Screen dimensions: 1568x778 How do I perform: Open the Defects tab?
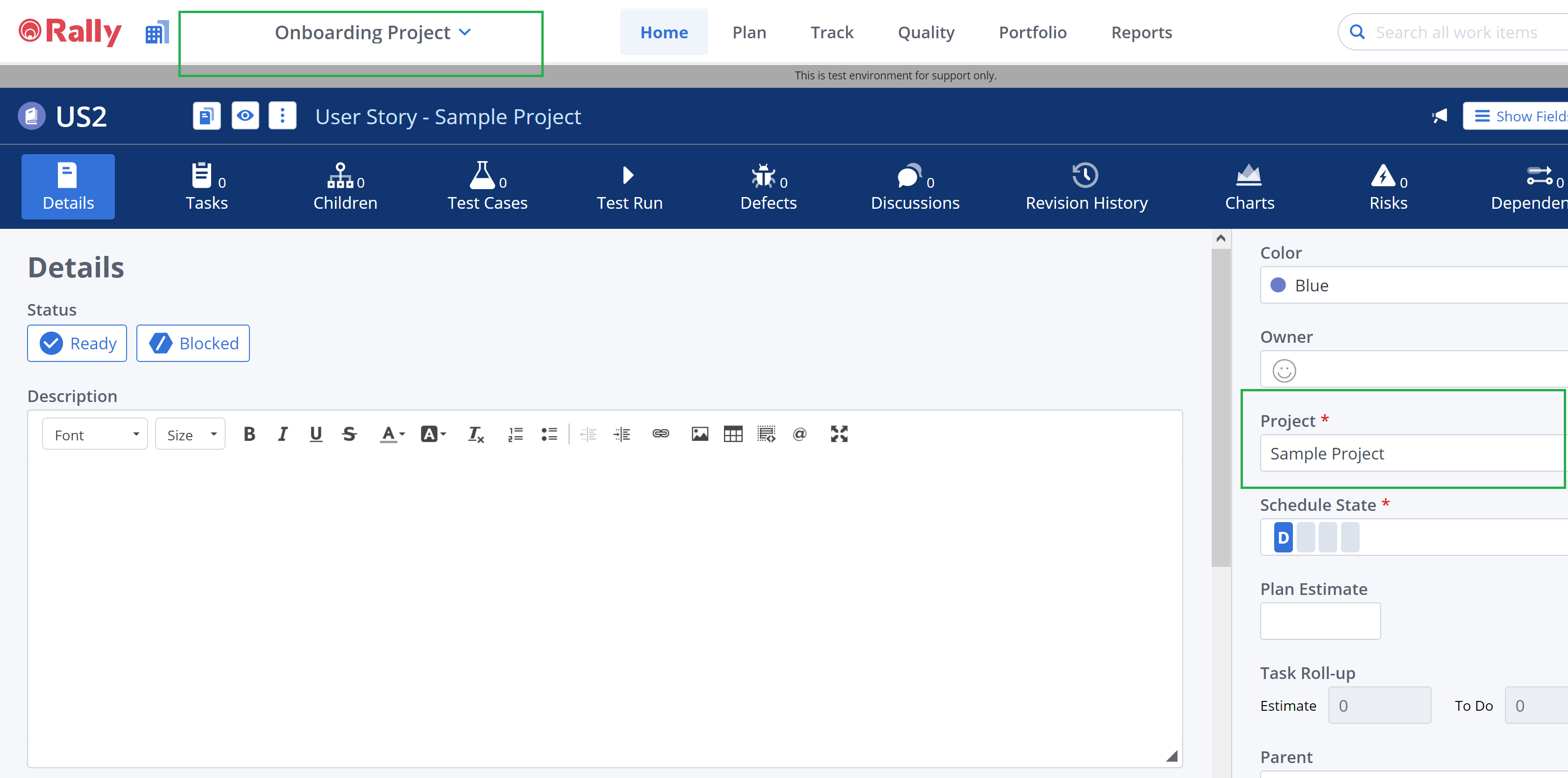click(768, 186)
